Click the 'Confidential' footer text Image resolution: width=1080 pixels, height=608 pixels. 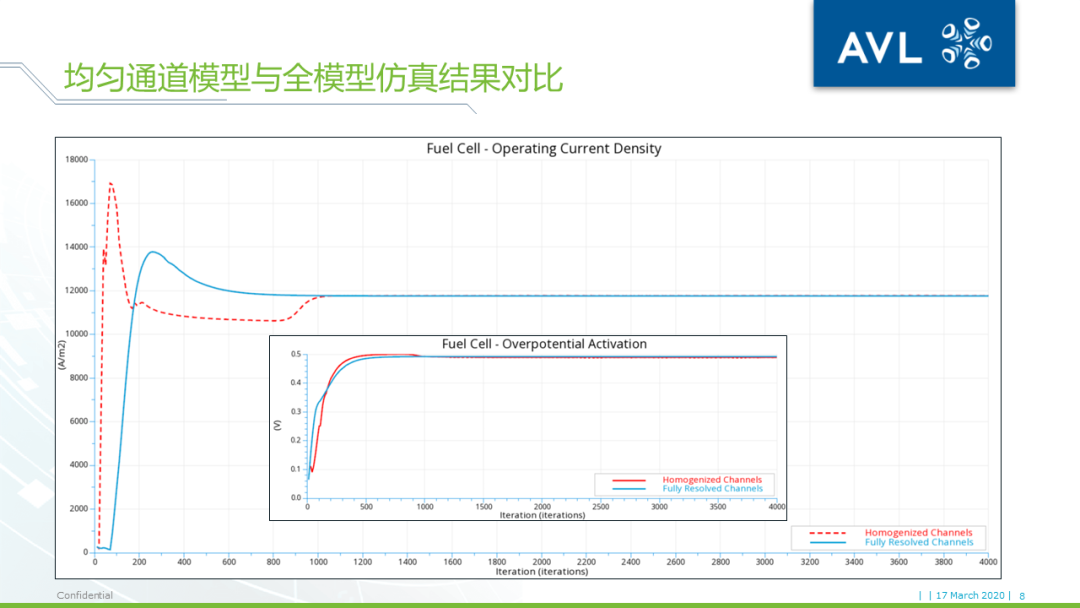click(84, 595)
